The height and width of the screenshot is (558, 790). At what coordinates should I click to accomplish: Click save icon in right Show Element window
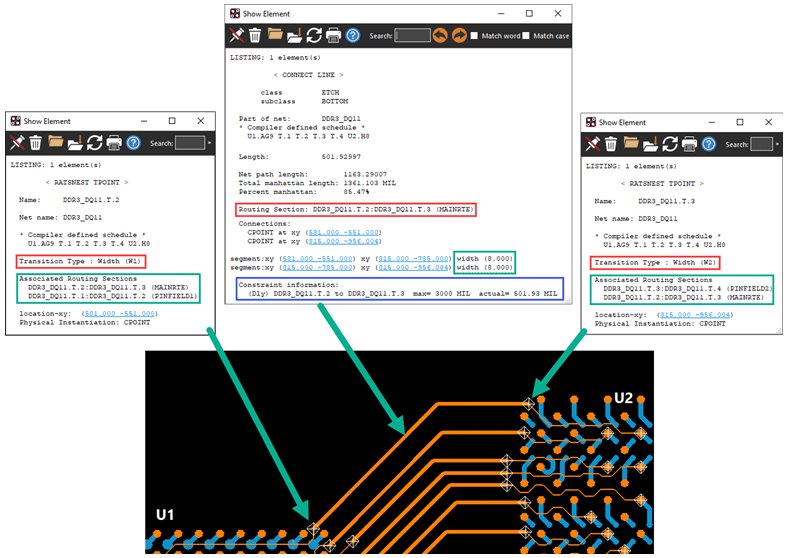(650, 145)
